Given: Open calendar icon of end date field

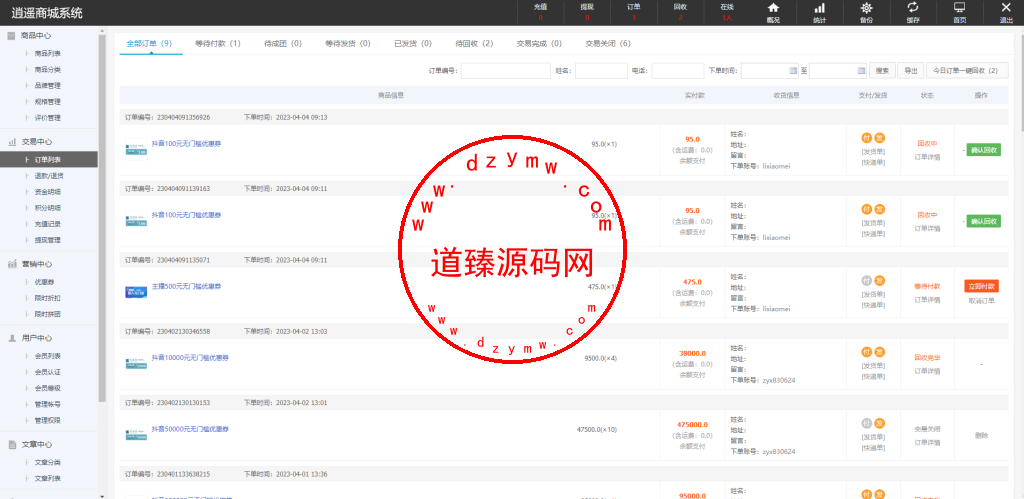Looking at the screenshot, I should (861, 71).
